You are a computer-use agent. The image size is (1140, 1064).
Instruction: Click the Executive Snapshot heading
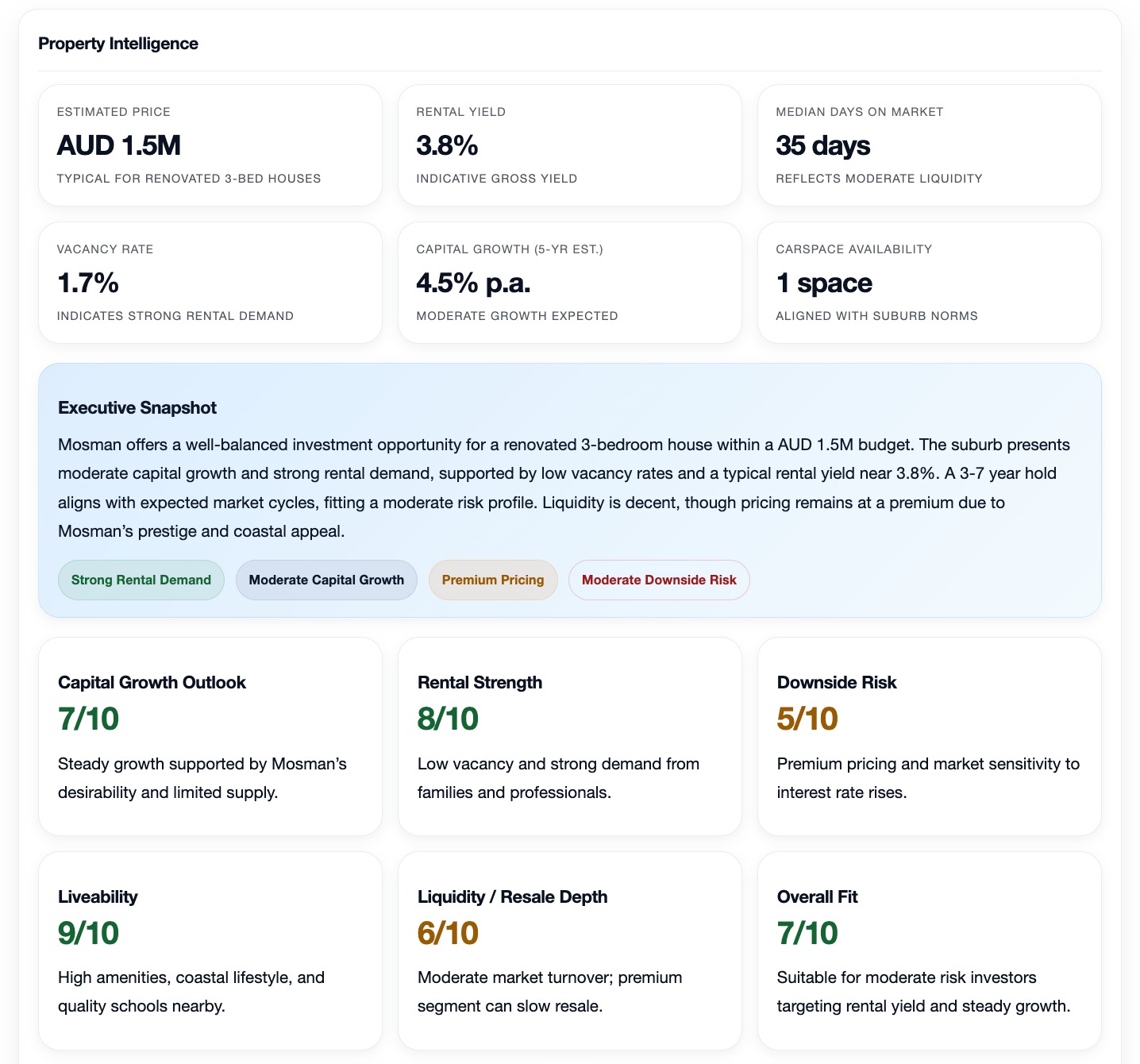(x=137, y=407)
